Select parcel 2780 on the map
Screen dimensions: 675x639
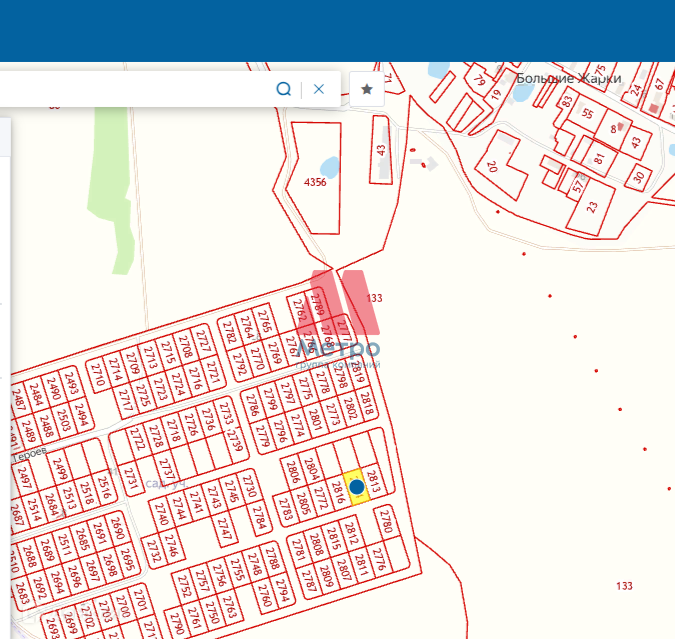pyautogui.click(x=387, y=521)
